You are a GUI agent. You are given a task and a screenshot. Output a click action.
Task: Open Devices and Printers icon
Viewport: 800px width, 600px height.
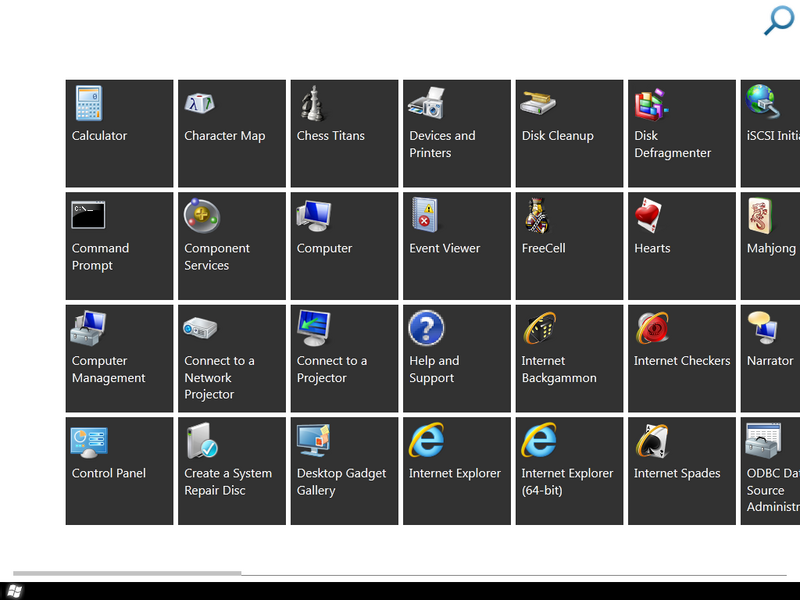coord(427,103)
